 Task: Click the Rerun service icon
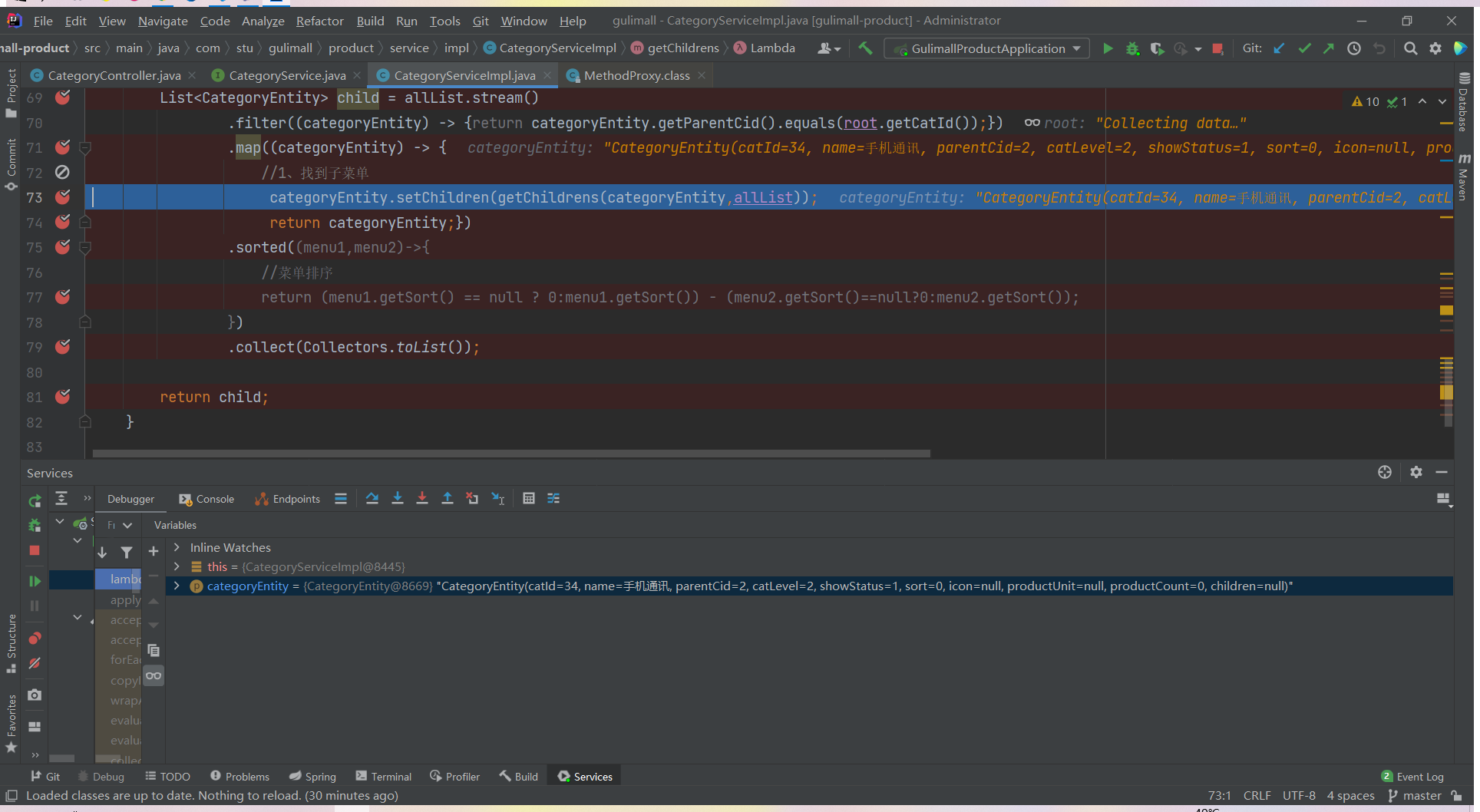(x=35, y=501)
